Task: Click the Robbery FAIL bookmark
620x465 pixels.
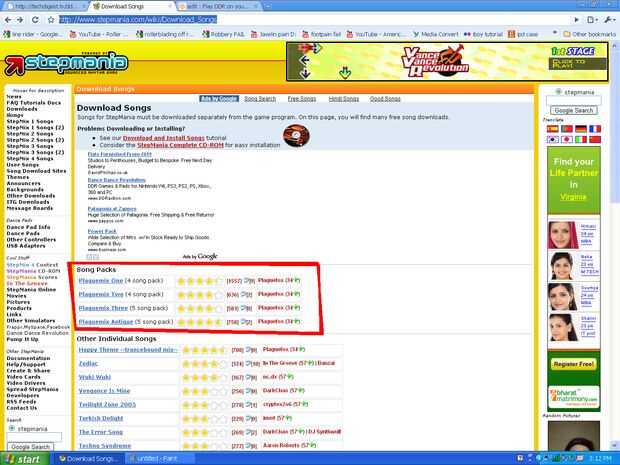Action: click(x=223, y=34)
